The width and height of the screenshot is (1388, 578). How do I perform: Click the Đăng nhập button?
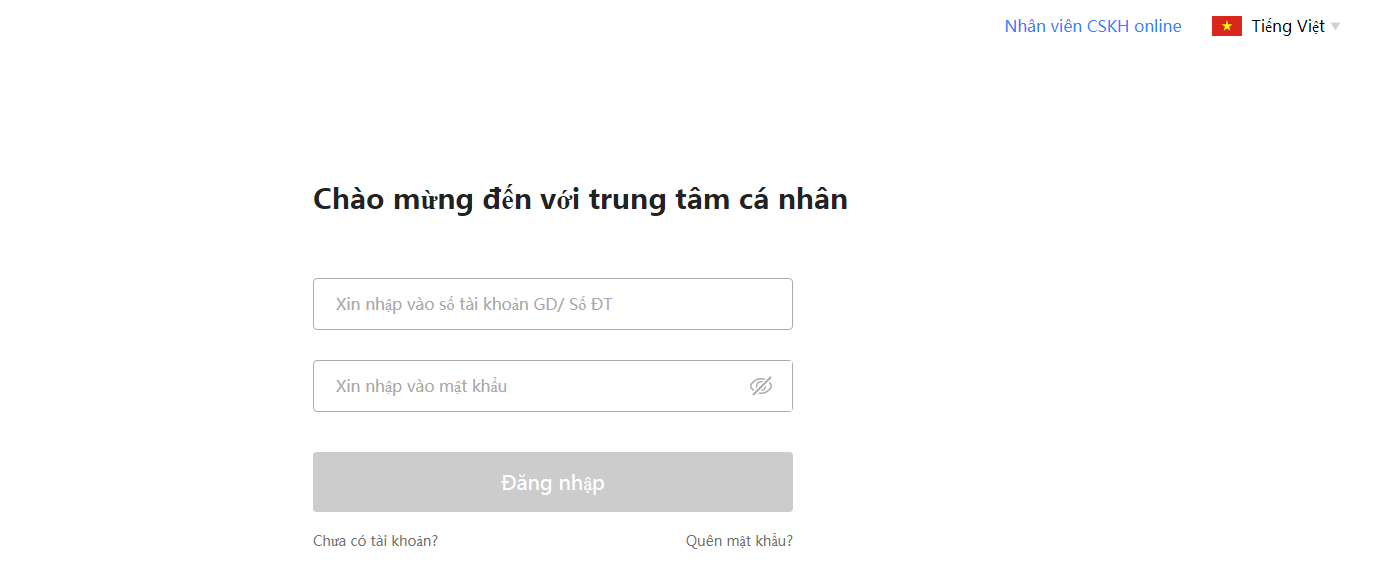(x=553, y=482)
